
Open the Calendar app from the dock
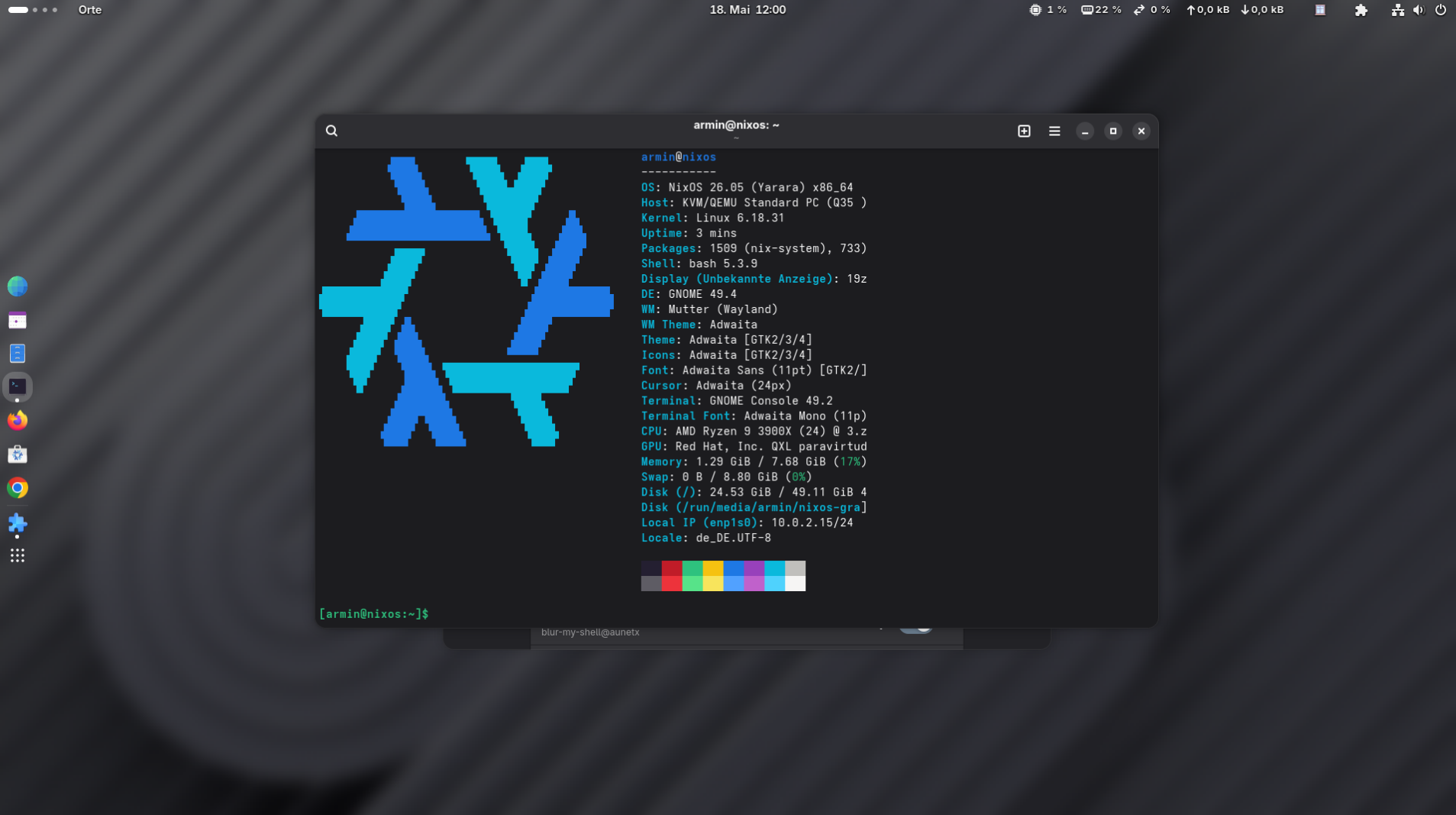[x=18, y=320]
